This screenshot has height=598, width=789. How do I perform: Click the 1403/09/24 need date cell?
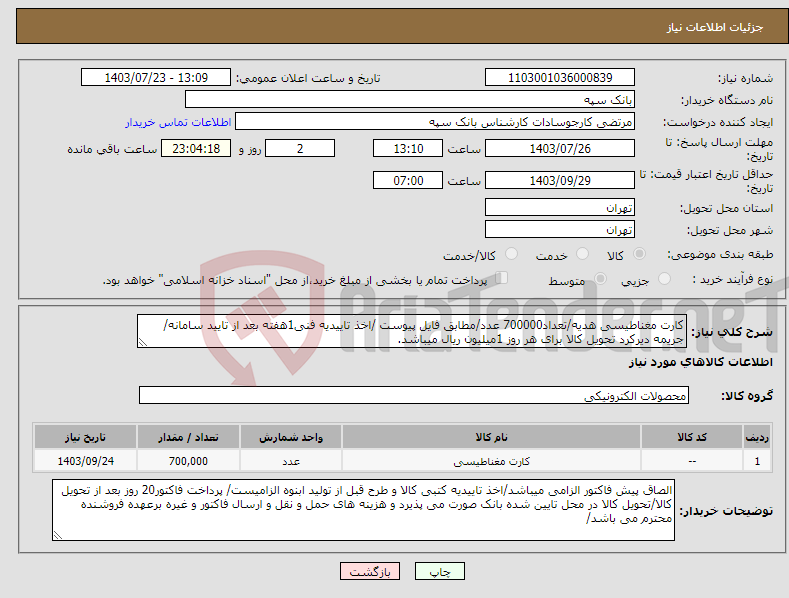pos(86,461)
